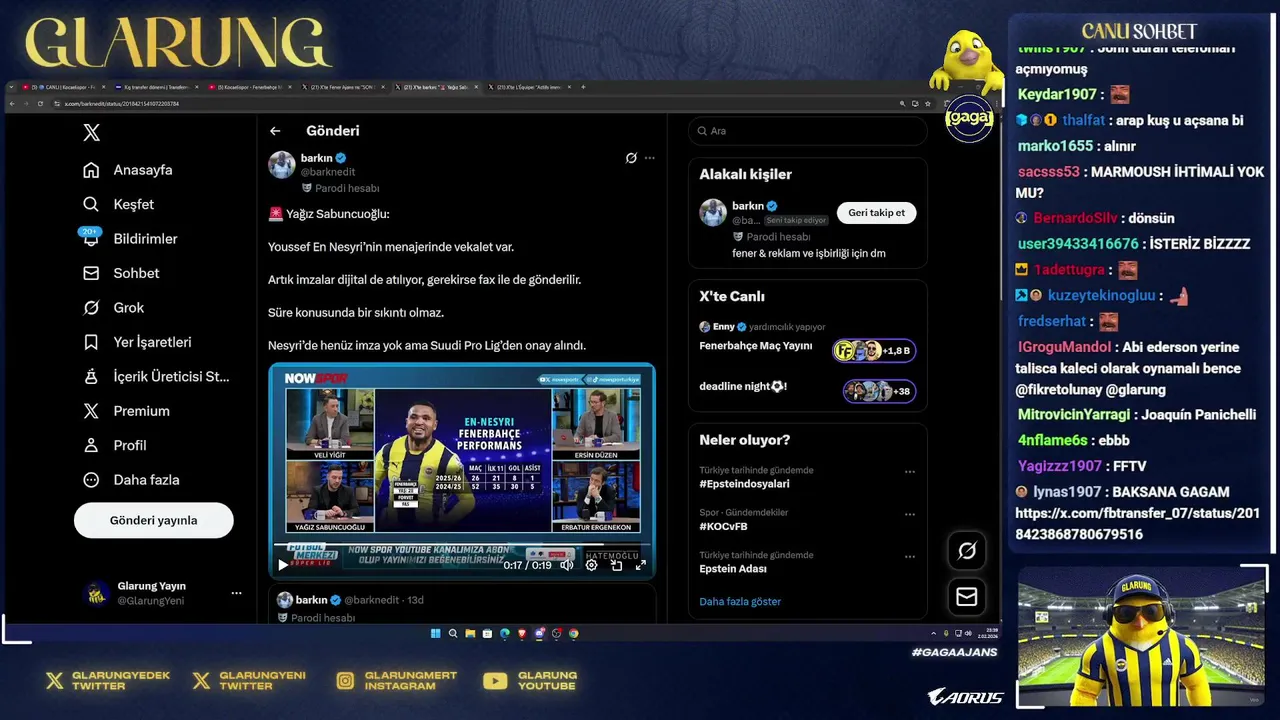Click Daha fazla göster link
Viewport: 1280px width, 720px height.
[x=740, y=601]
